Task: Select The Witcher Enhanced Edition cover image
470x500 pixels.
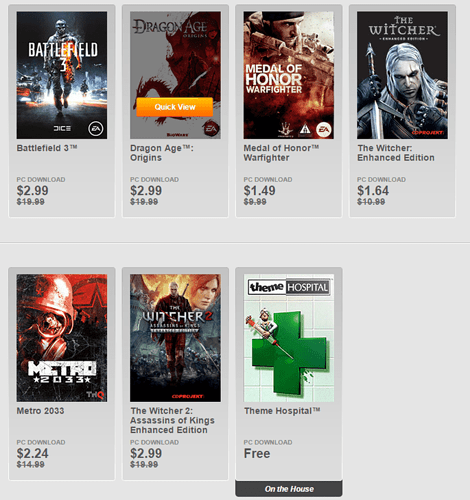Action: coord(402,75)
